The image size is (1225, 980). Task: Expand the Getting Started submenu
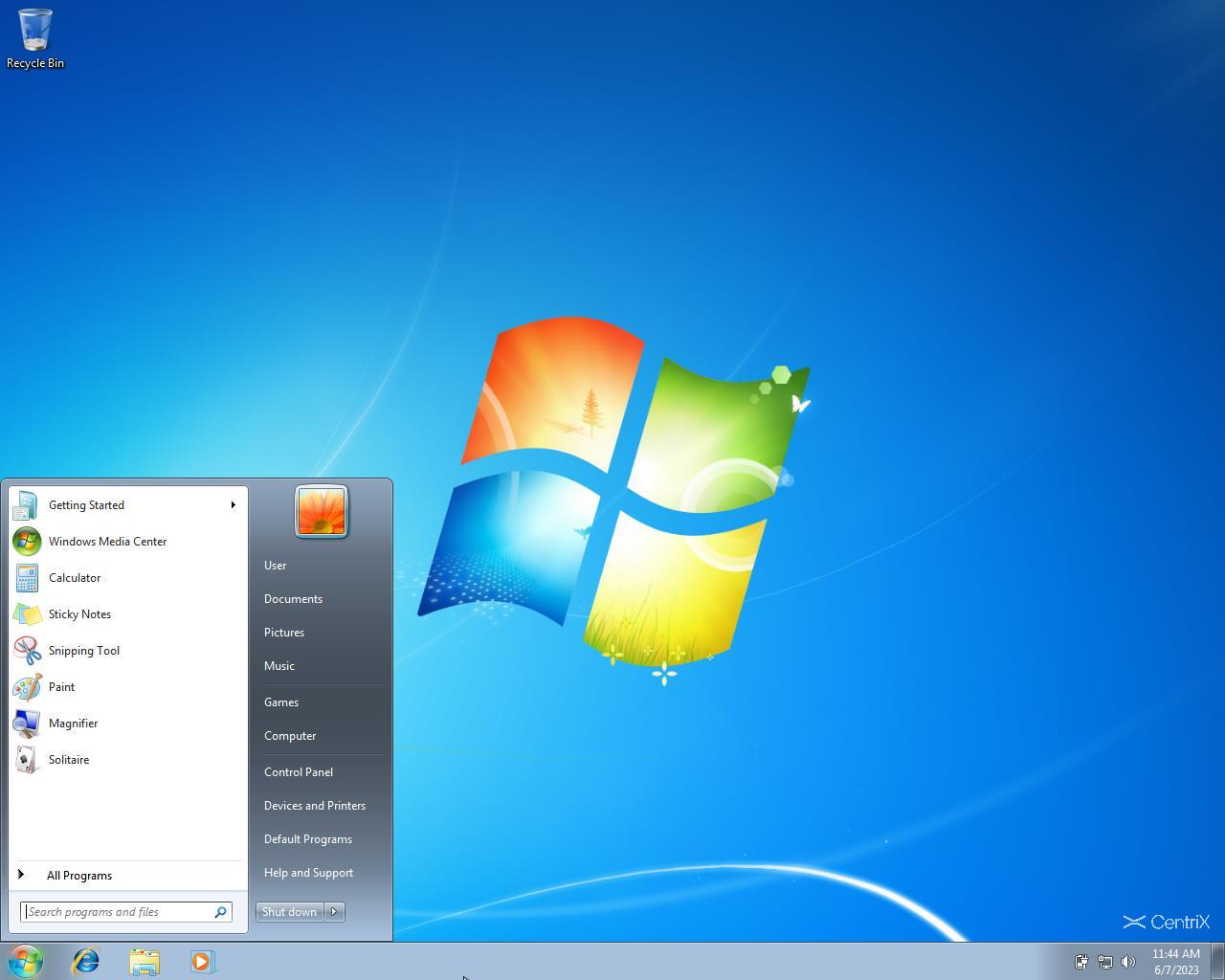[233, 504]
